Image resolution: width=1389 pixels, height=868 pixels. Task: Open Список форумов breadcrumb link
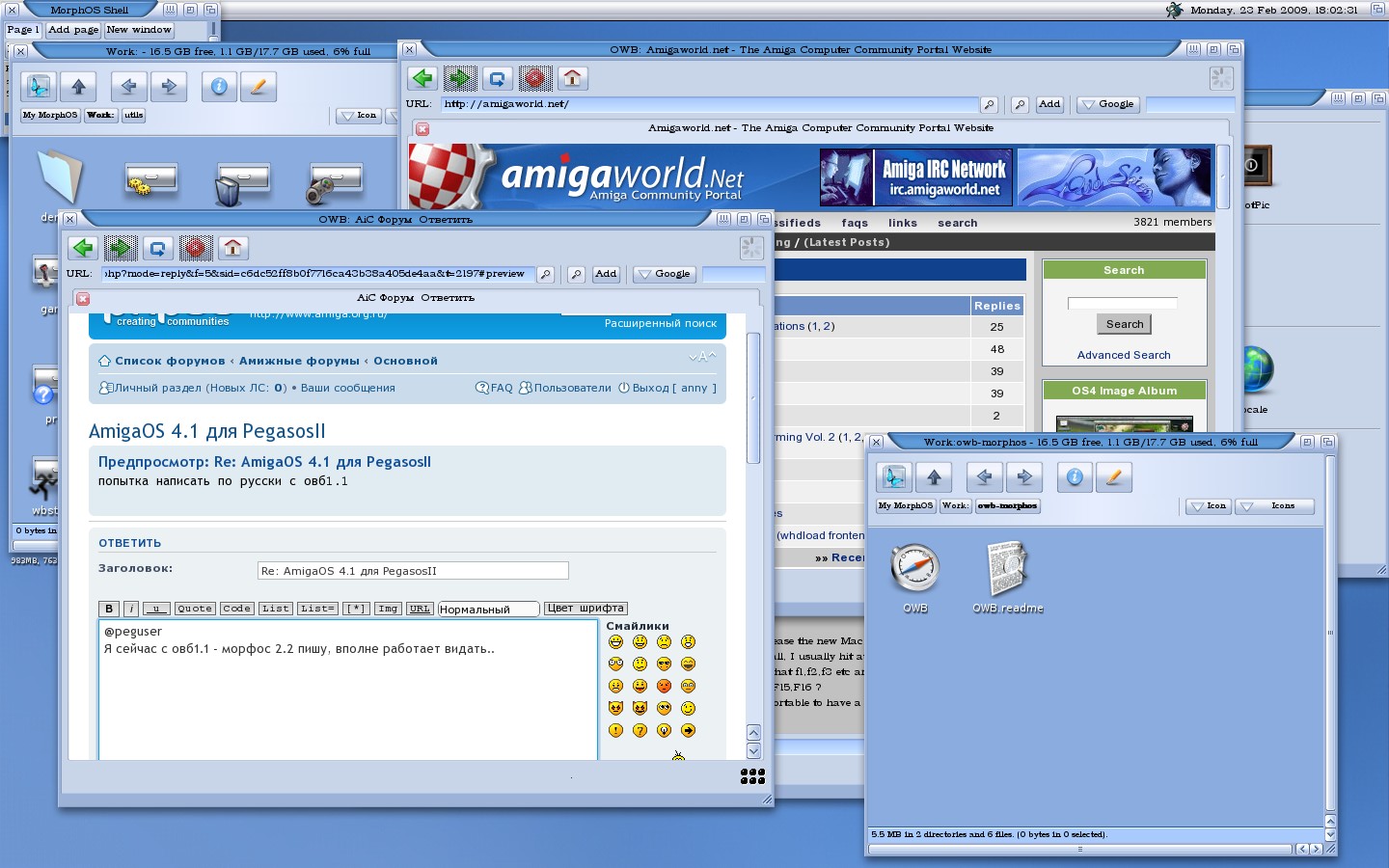(170, 361)
